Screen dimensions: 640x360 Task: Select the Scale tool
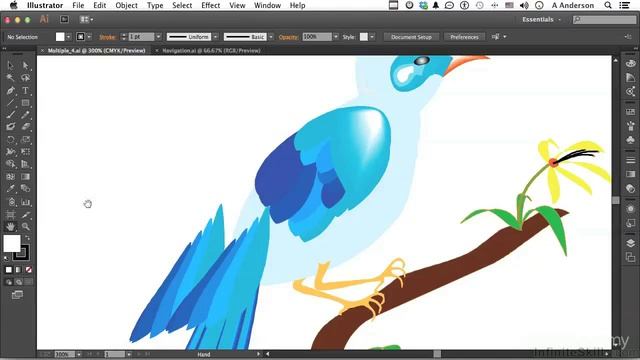click(x=25, y=140)
